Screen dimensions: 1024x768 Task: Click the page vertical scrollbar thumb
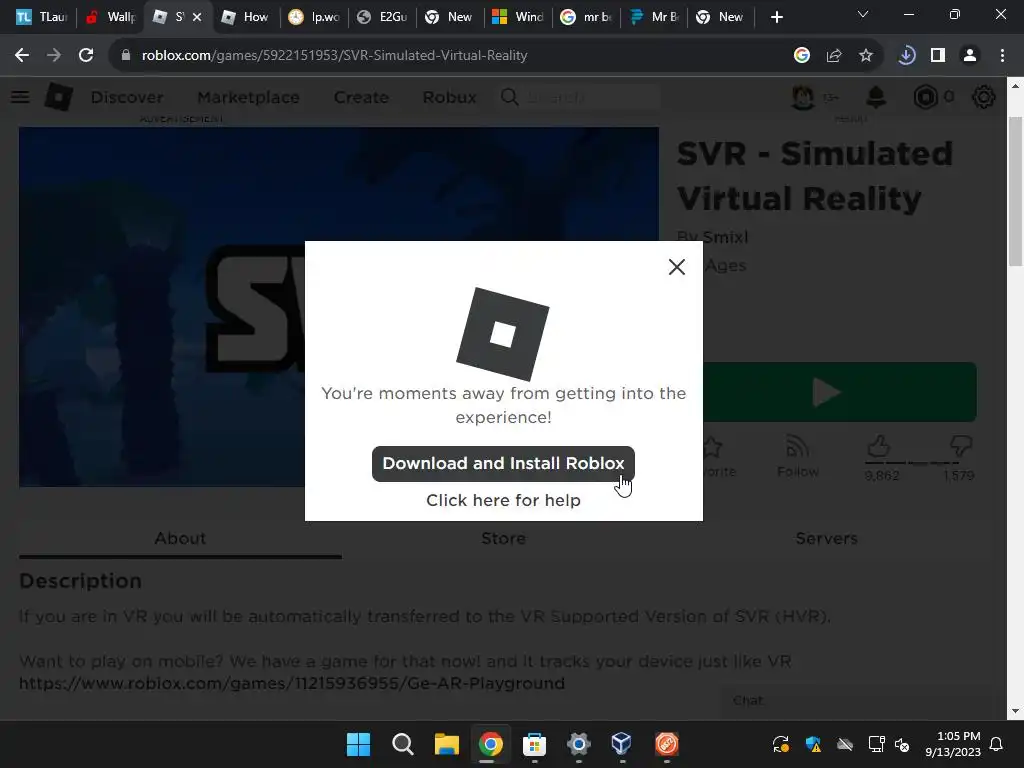pyautogui.click(x=1015, y=192)
